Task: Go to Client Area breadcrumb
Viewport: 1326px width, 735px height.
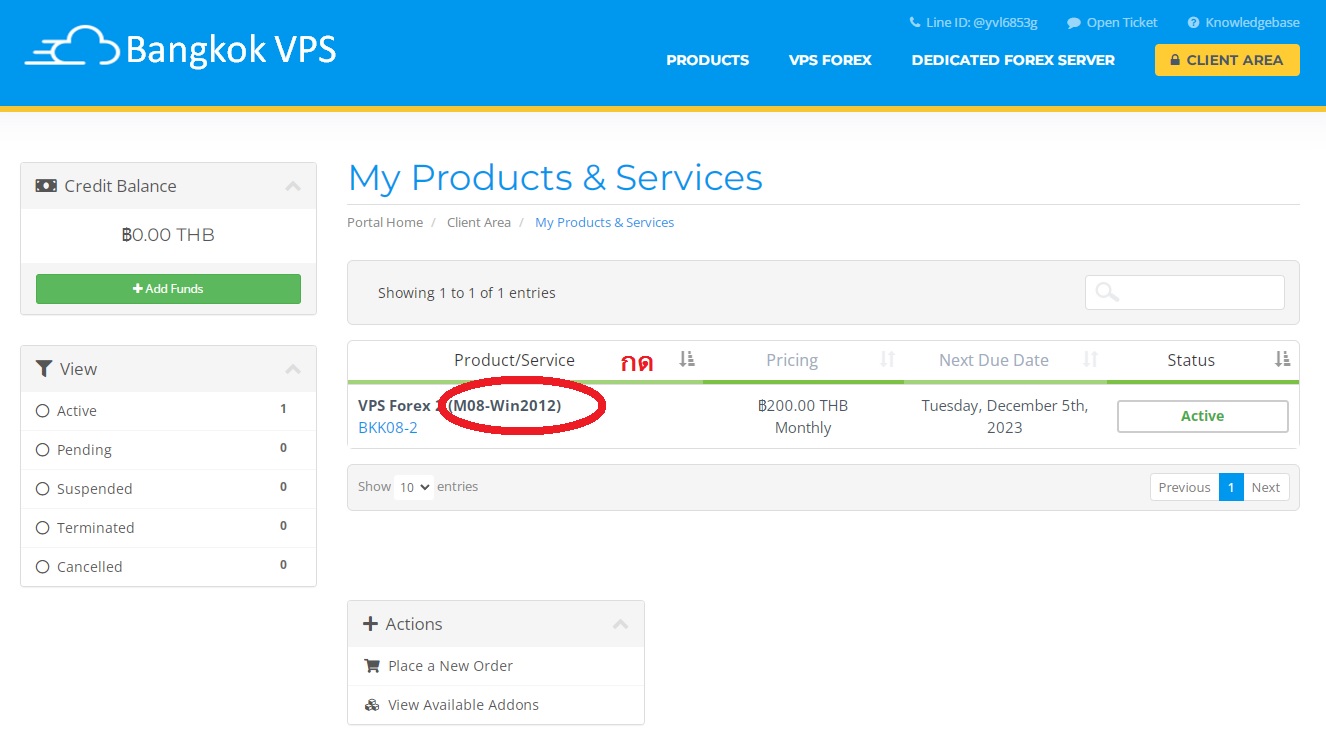Action: [x=479, y=222]
